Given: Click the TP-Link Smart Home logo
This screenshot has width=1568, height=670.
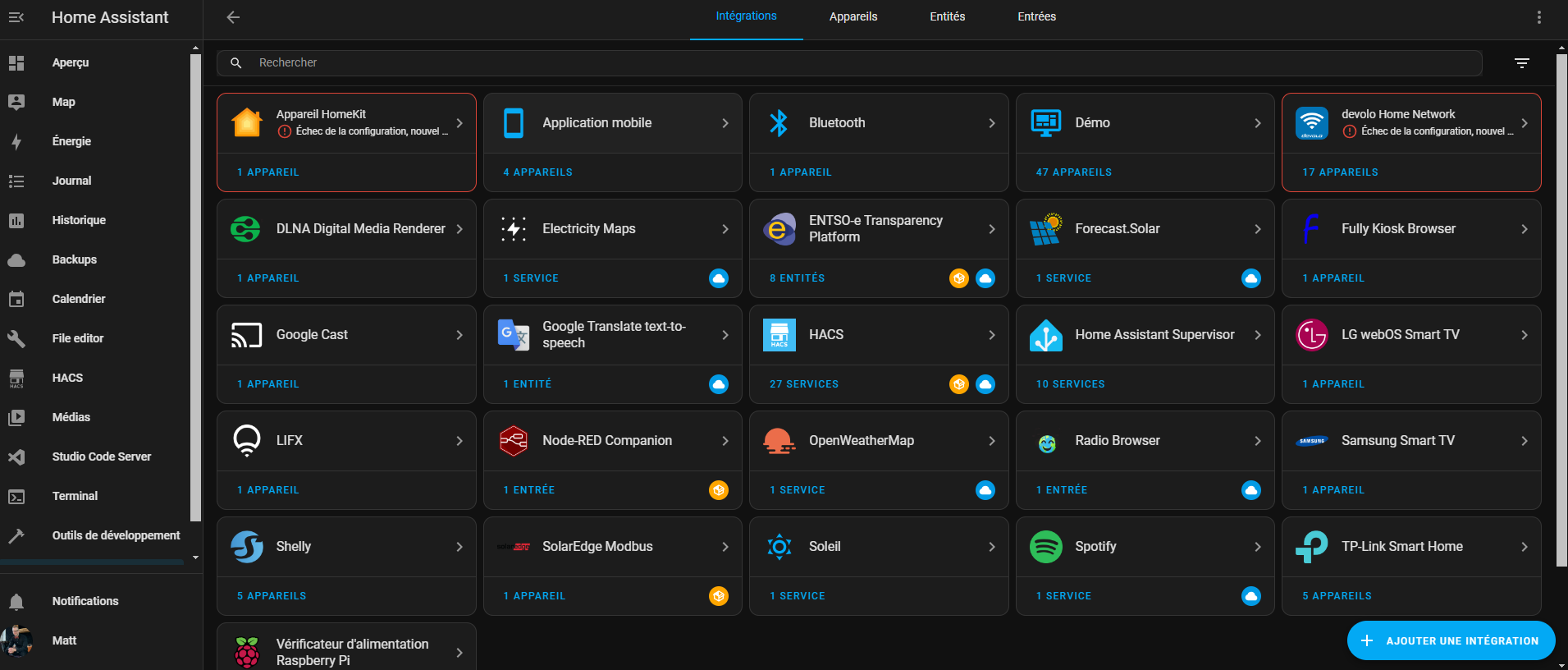Looking at the screenshot, I should [1312, 547].
